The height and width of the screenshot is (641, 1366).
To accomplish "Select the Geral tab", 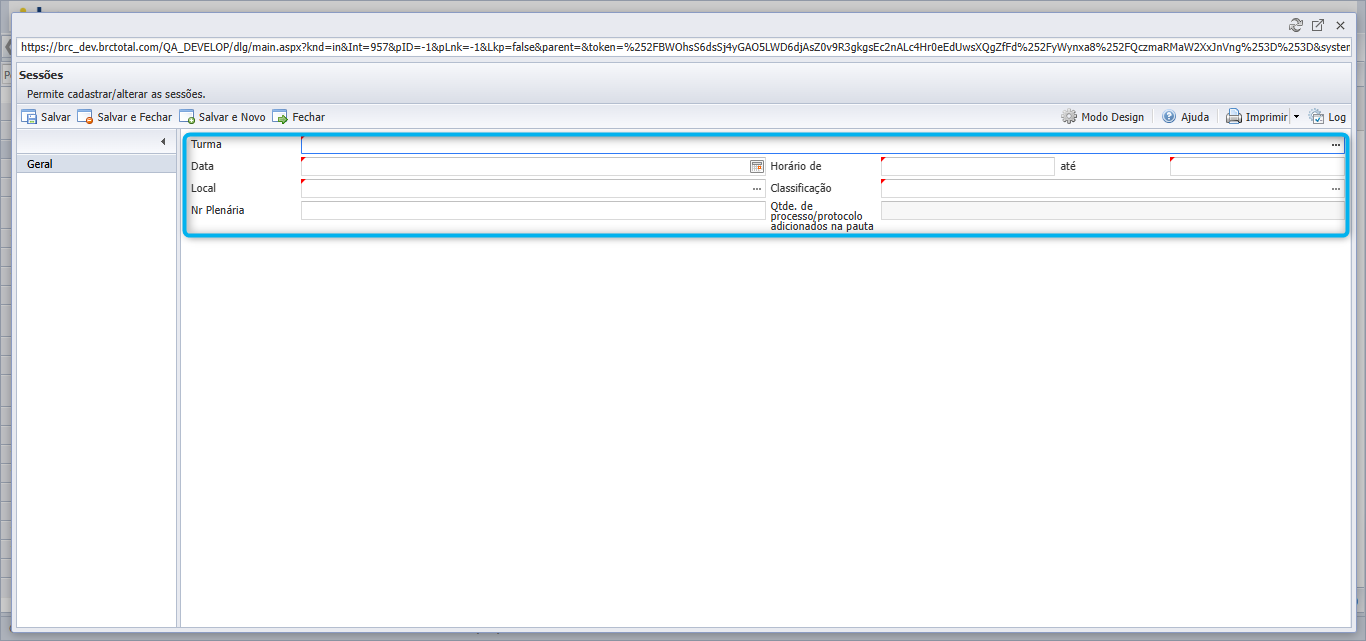I will point(97,164).
